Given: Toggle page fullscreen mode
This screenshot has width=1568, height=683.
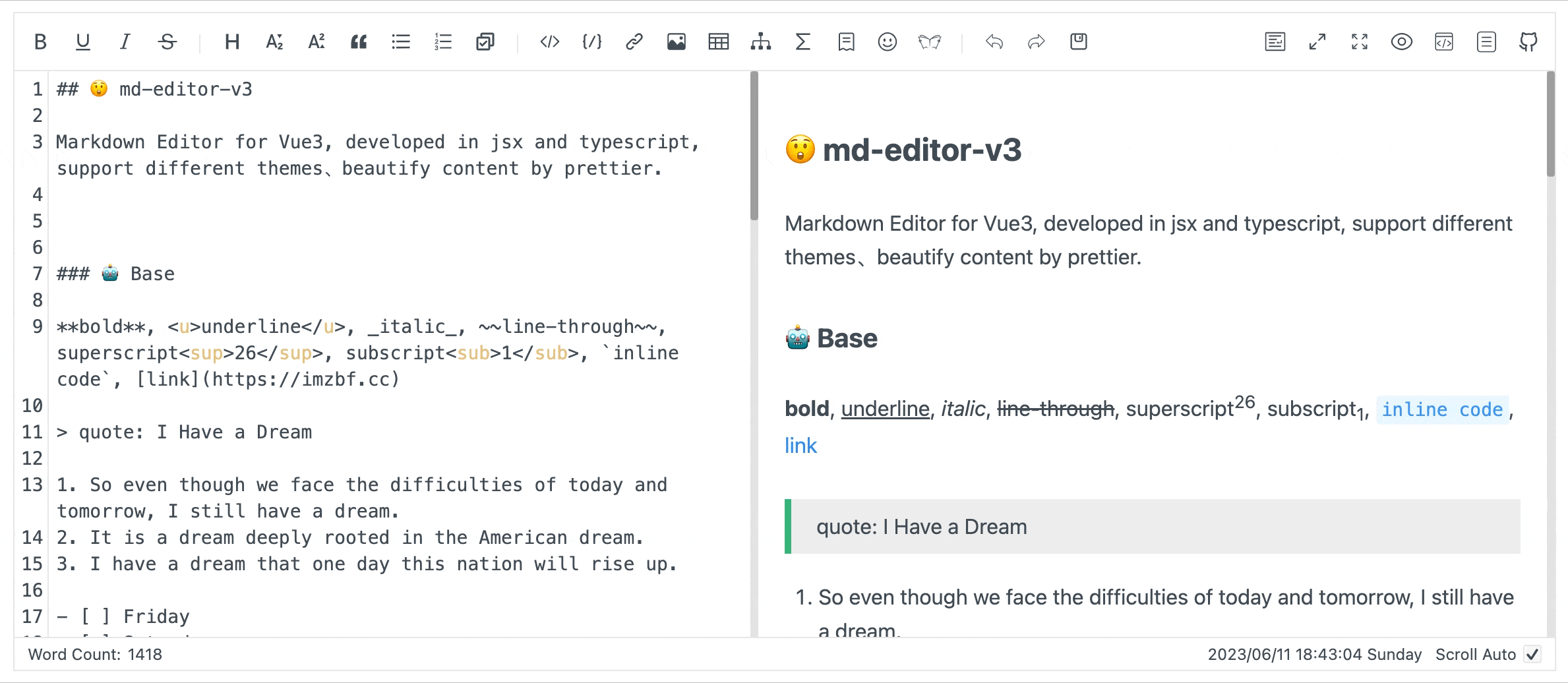Looking at the screenshot, I should point(1317,42).
